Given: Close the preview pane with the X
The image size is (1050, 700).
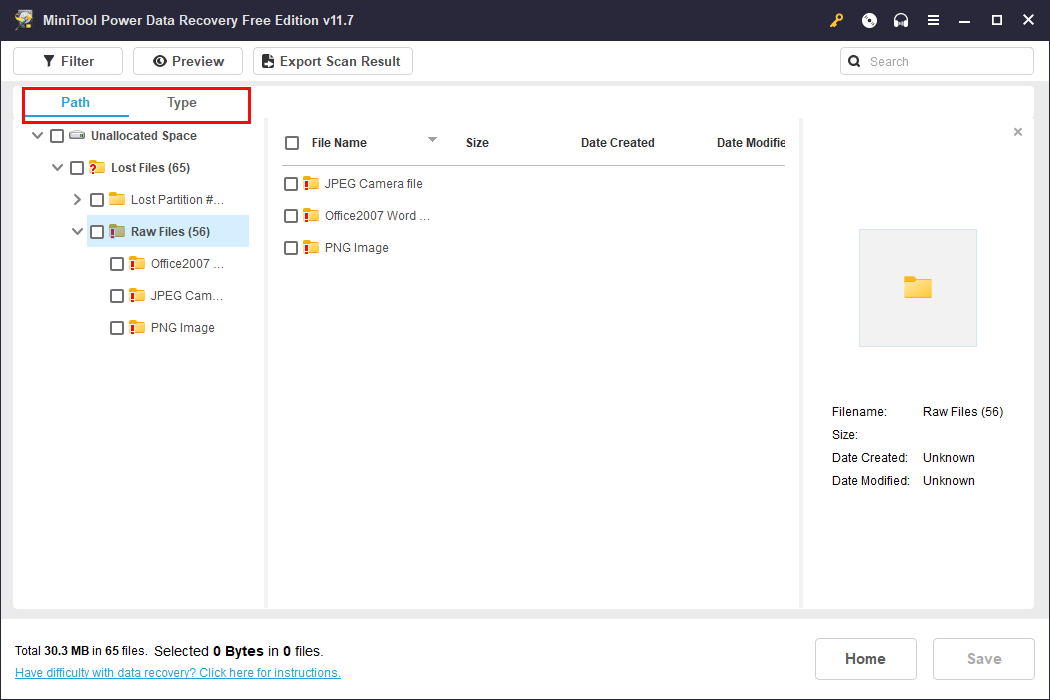Looking at the screenshot, I should coord(1018,132).
